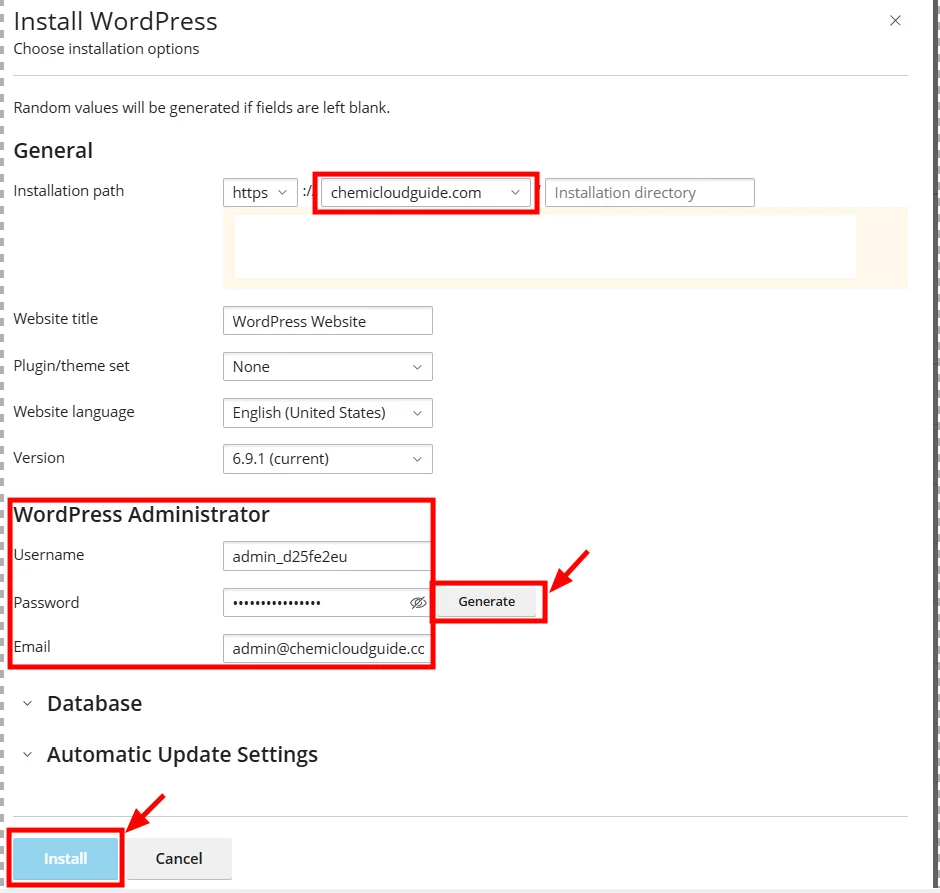Open the Version 6.9.1 dropdown
Viewport: 940px width, 893px height.
[x=327, y=459]
